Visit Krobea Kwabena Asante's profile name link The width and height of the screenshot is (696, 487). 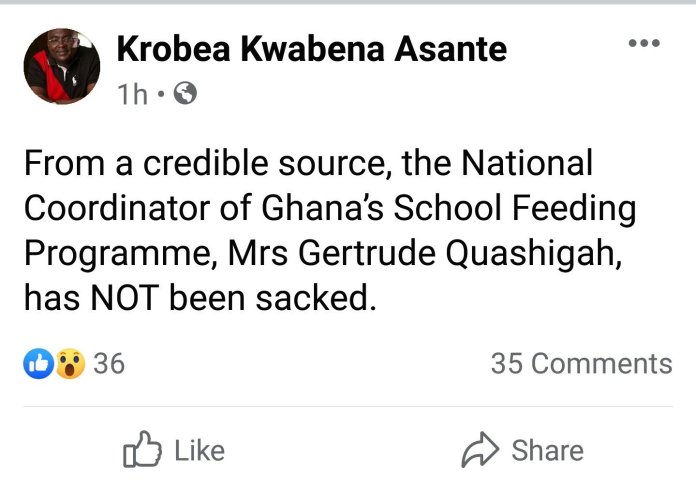[311, 47]
